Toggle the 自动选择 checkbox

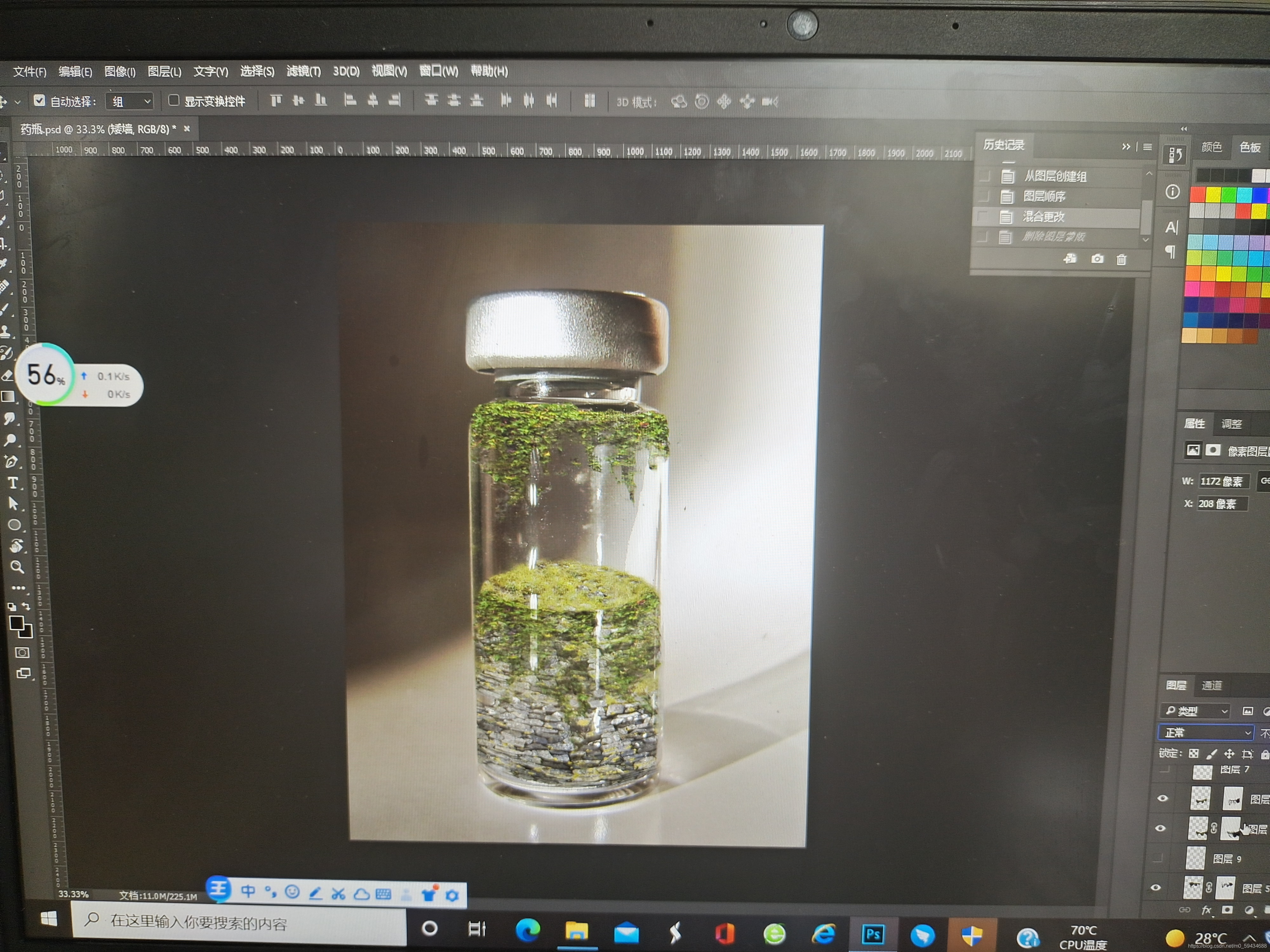click(x=39, y=101)
